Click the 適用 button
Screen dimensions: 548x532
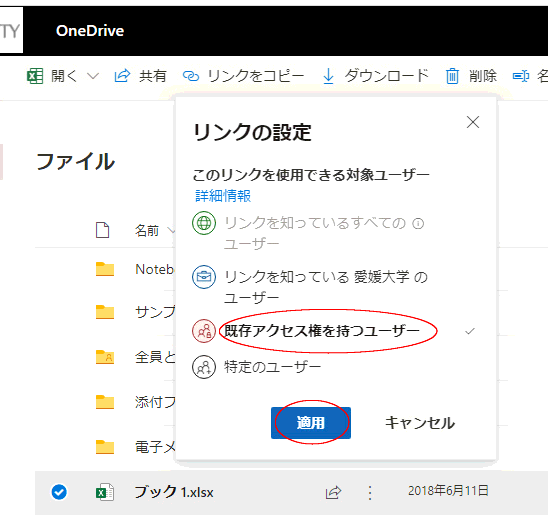311,423
